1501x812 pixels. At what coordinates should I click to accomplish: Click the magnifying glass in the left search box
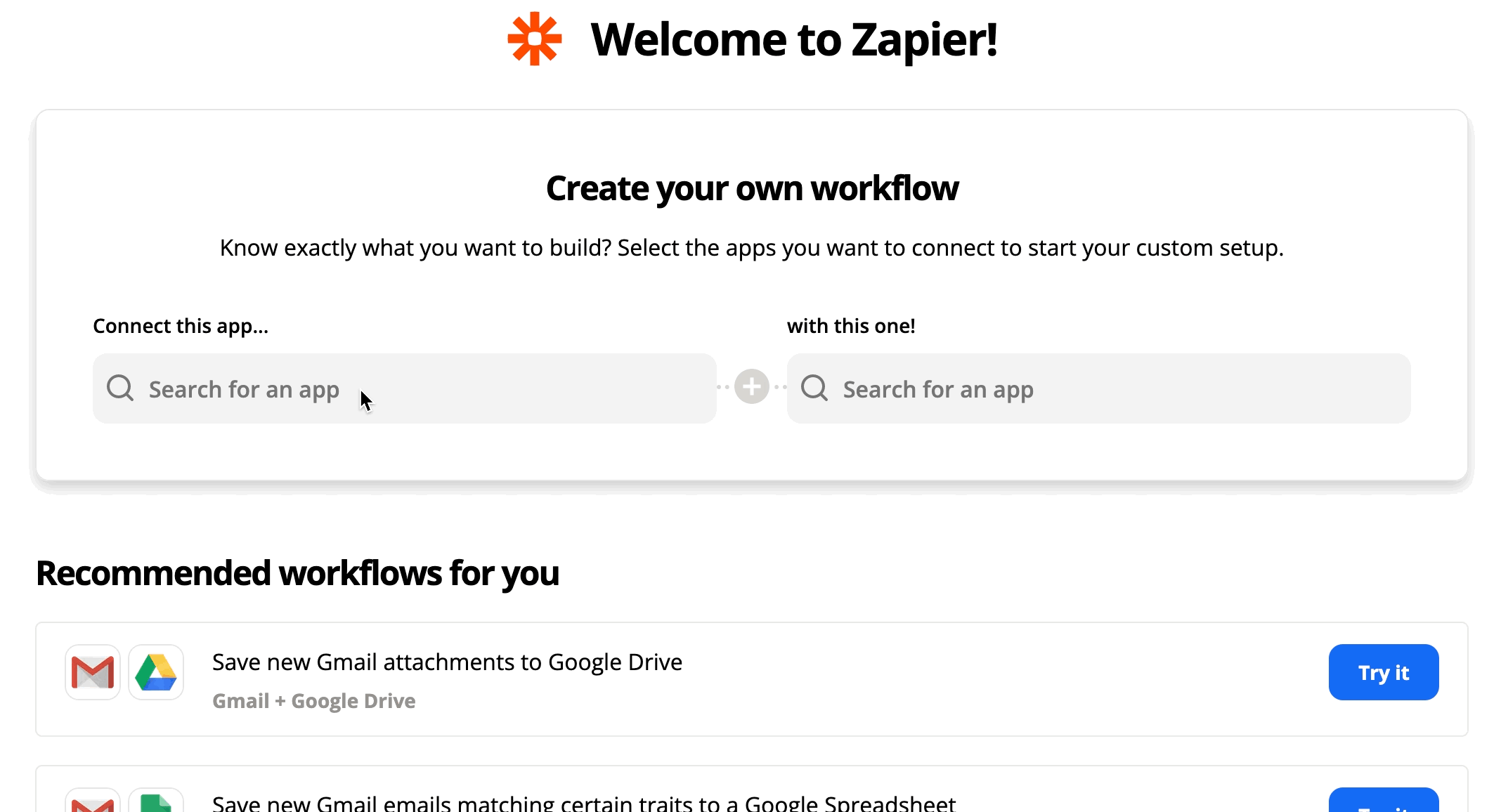[119, 388]
